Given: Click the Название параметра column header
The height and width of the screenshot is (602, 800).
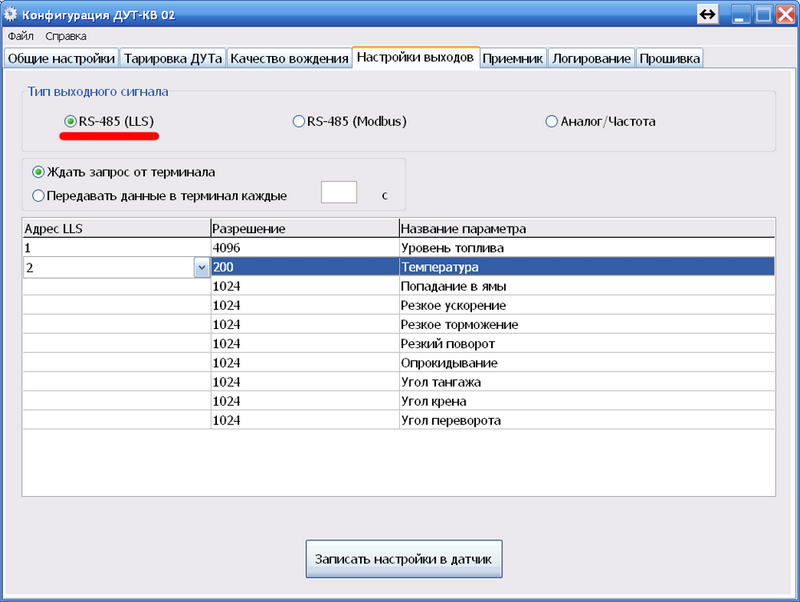Looking at the screenshot, I should (587, 228).
